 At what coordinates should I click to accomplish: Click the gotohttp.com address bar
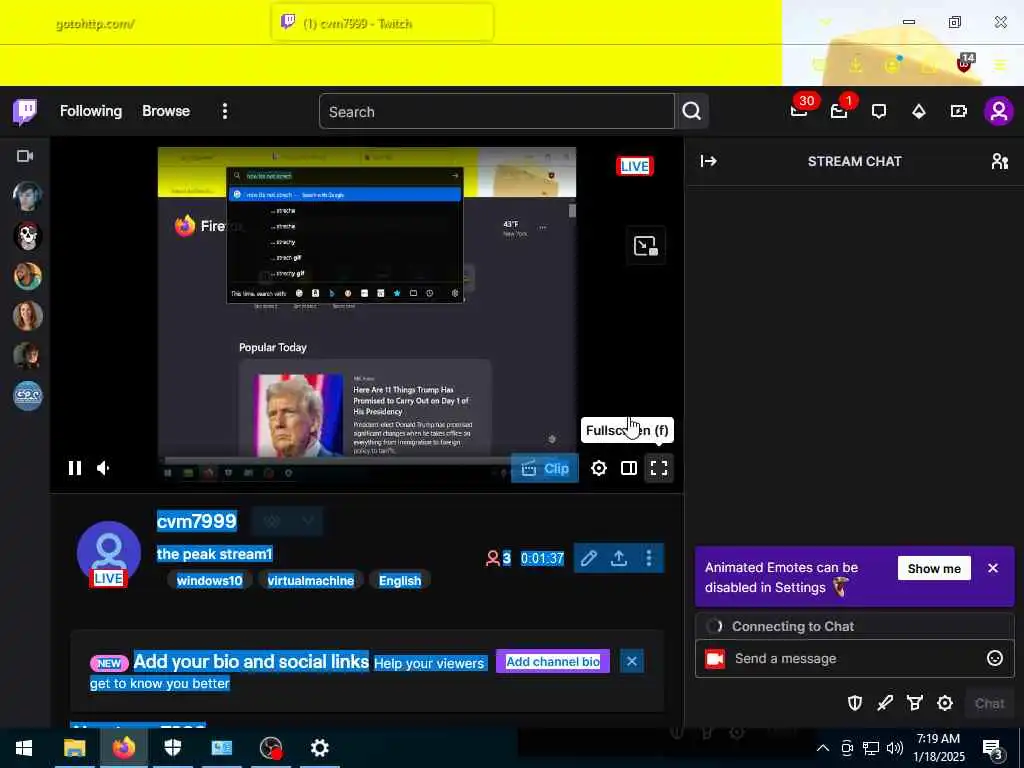coord(96,24)
